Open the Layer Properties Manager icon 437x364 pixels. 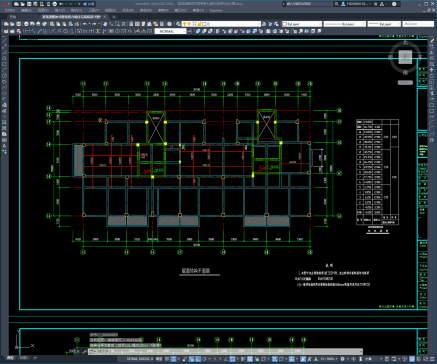pyautogui.click(x=178, y=24)
